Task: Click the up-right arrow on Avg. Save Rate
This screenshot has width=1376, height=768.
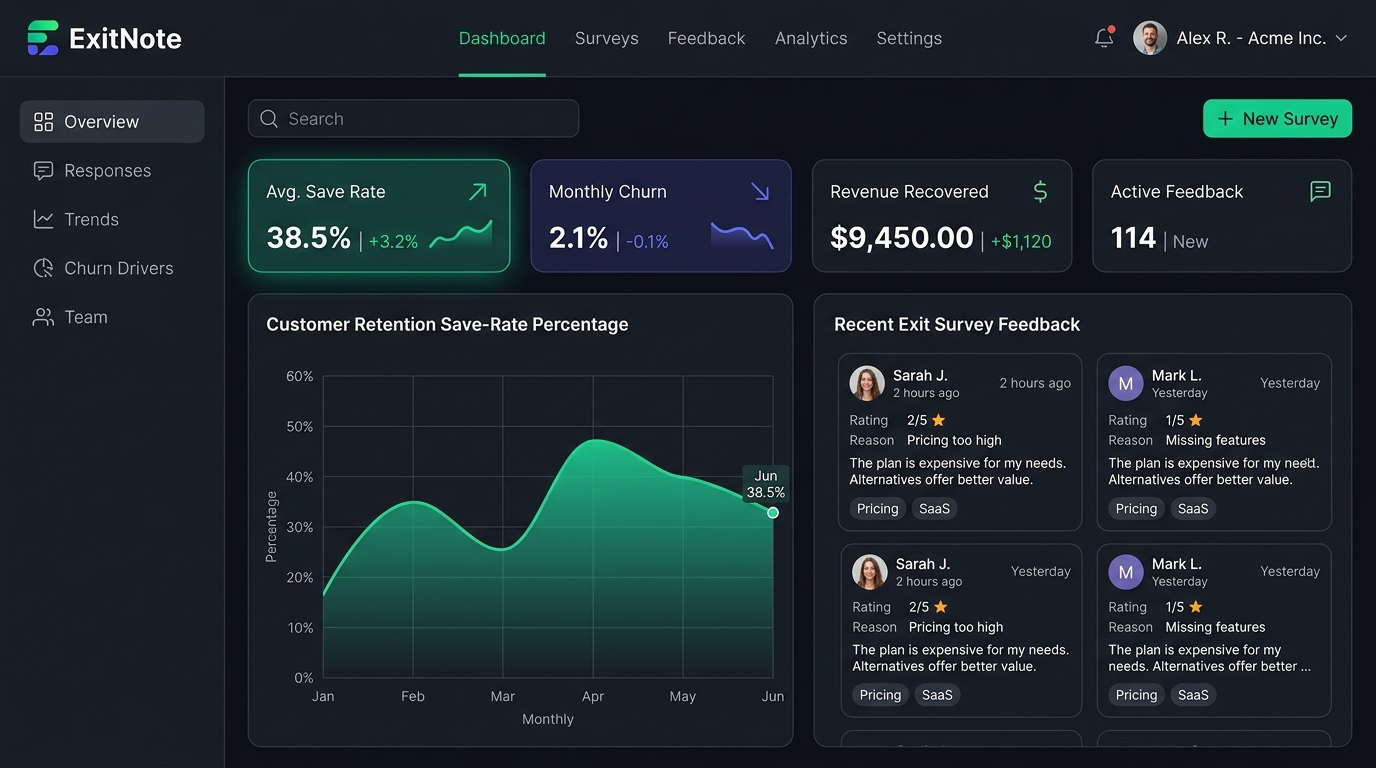Action: click(478, 191)
